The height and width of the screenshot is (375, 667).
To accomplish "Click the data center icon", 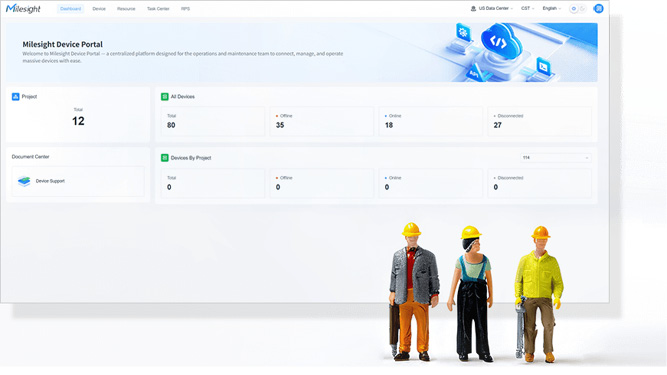I will [x=473, y=9].
